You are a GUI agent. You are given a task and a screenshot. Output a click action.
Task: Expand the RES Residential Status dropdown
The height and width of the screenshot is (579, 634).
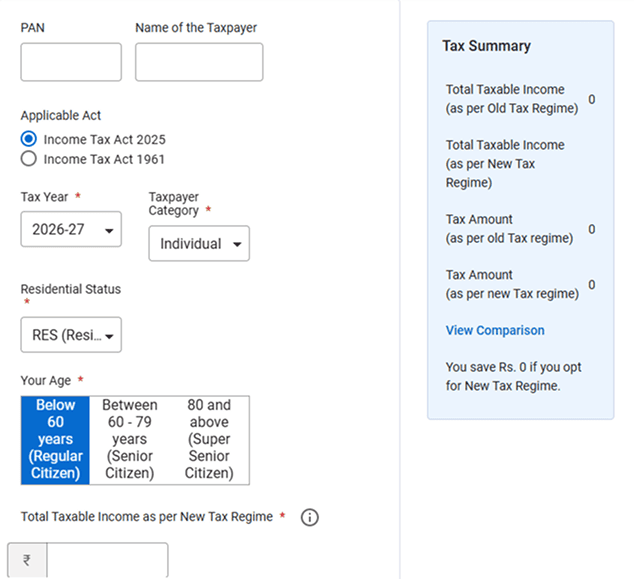(x=71, y=335)
